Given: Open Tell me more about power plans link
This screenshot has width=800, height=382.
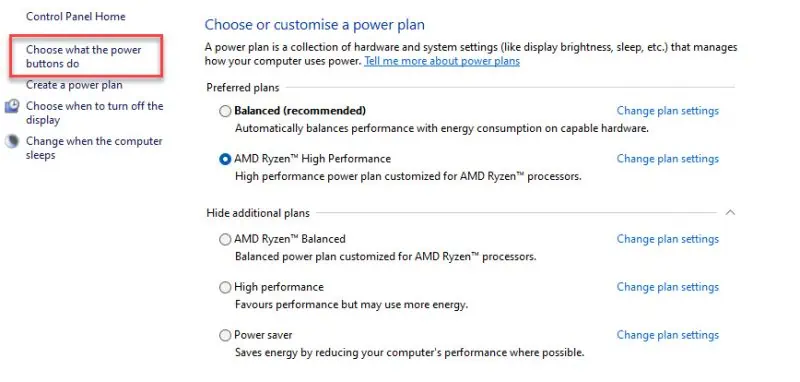Looking at the screenshot, I should 442,62.
